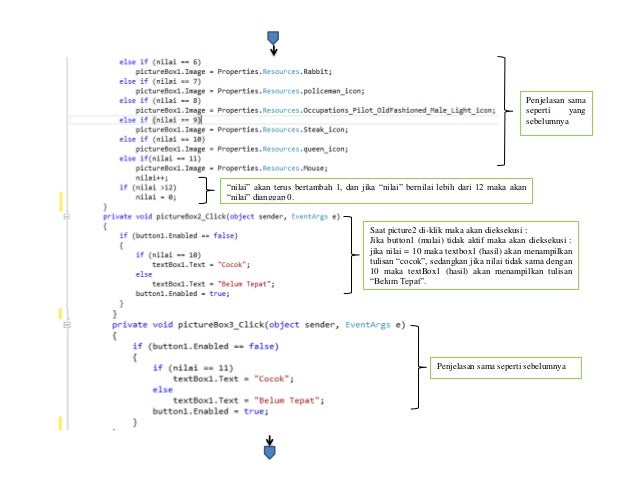638x493 pixels.
Task: Click the 'nilai = 0;' statement
Action: (x=156, y=197)
